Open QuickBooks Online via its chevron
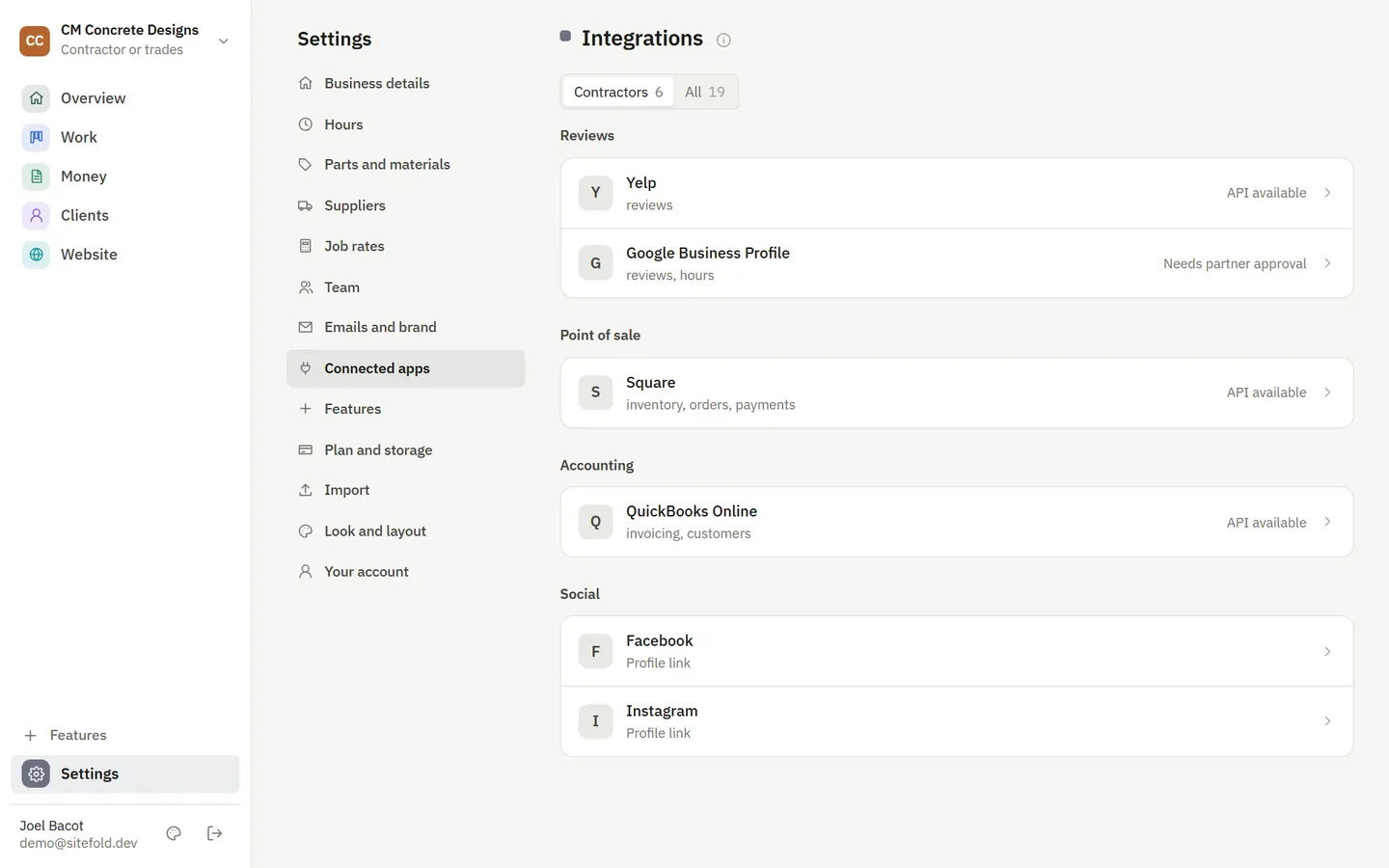Screen dimensions: 1389x868 click(1327, 522)
